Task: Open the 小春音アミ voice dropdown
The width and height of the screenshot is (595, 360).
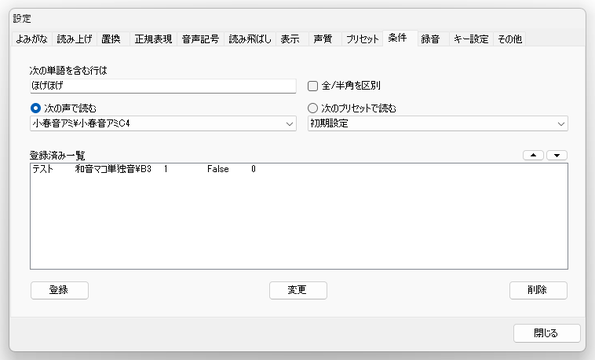Action: (x=163, y=124)
